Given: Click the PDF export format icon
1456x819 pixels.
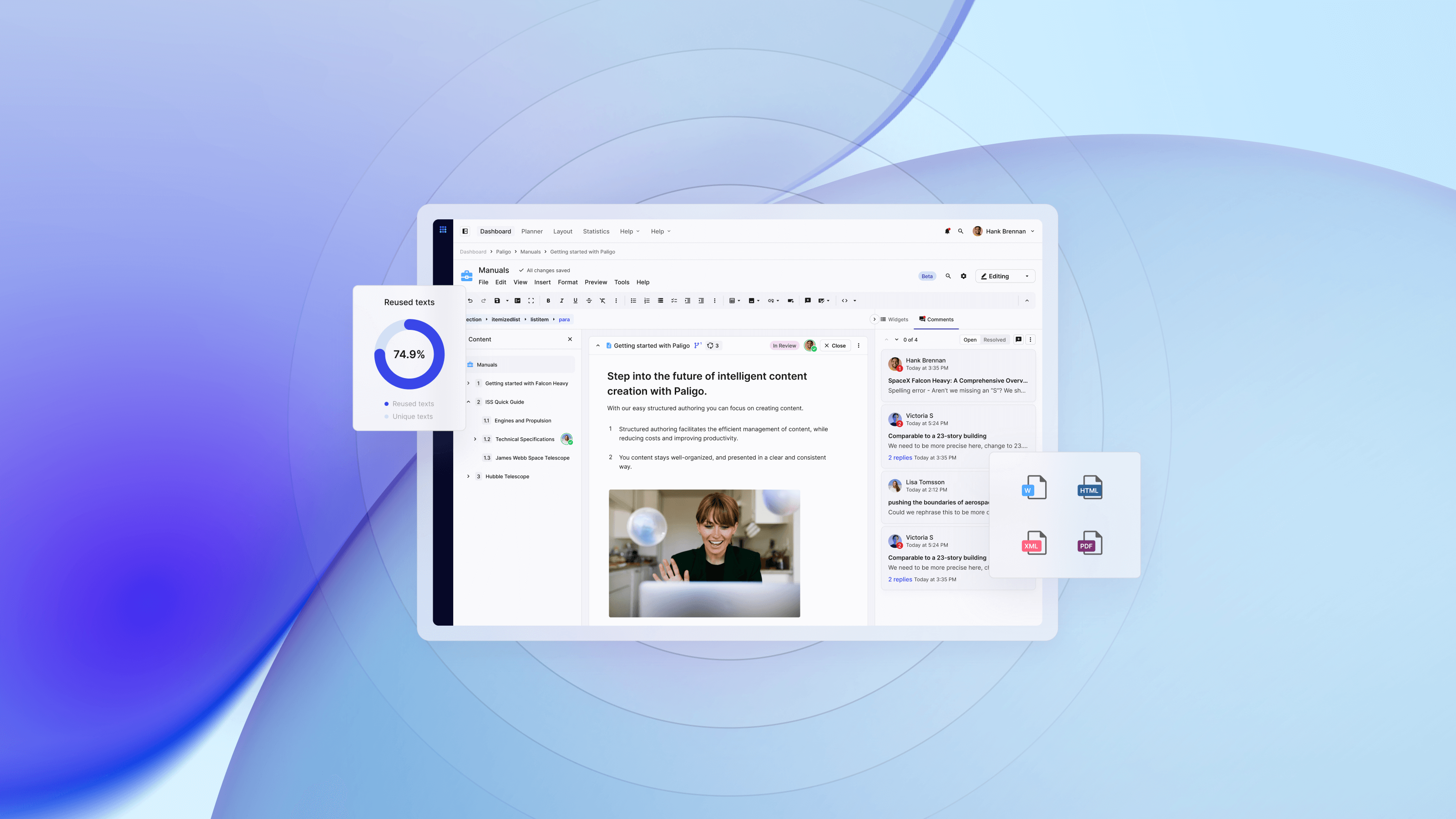Looking at the screenshot, I should click(x=1090, y=543).
